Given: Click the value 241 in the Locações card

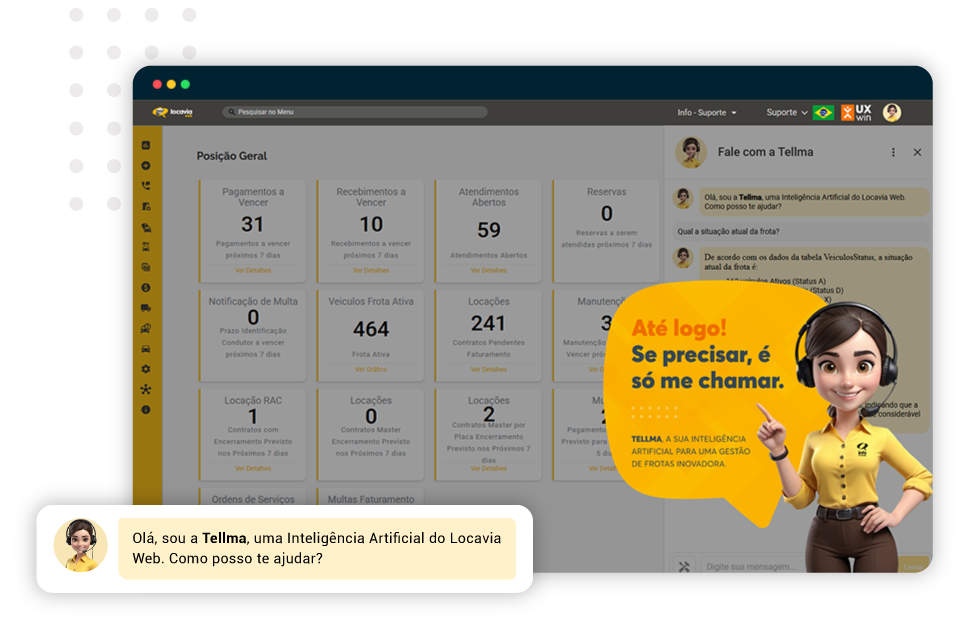Looking at the screenshot, I should click(489, 323).
